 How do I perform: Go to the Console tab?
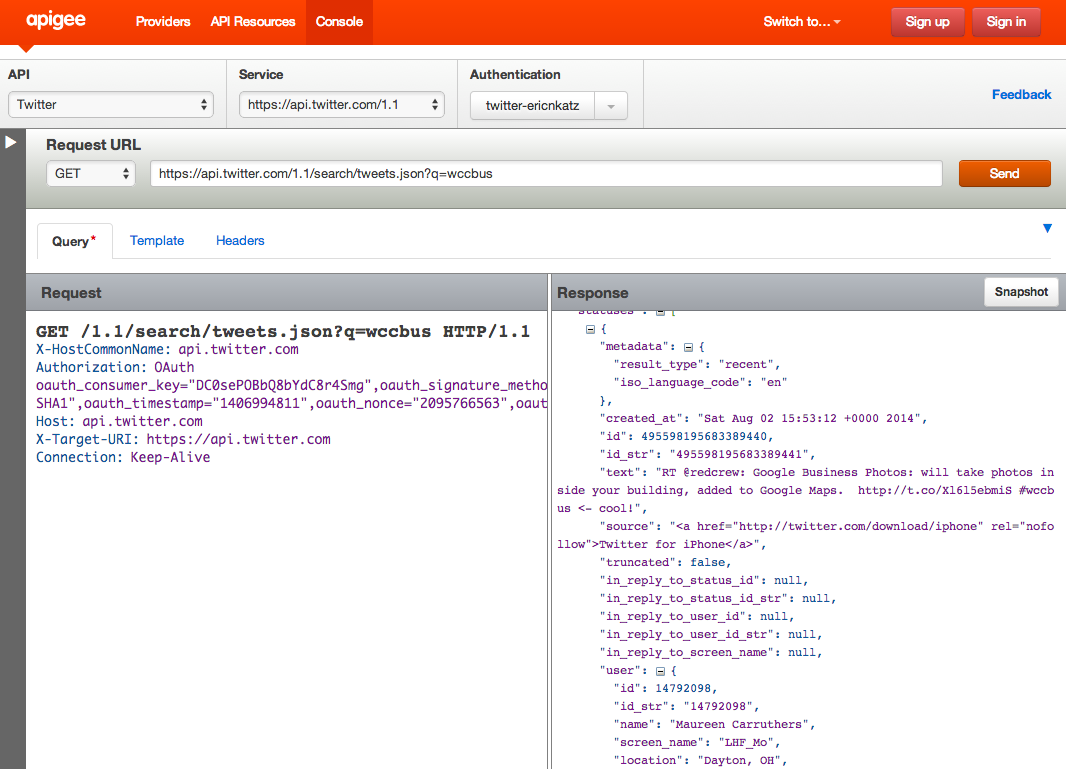click(x=339, y=22)
